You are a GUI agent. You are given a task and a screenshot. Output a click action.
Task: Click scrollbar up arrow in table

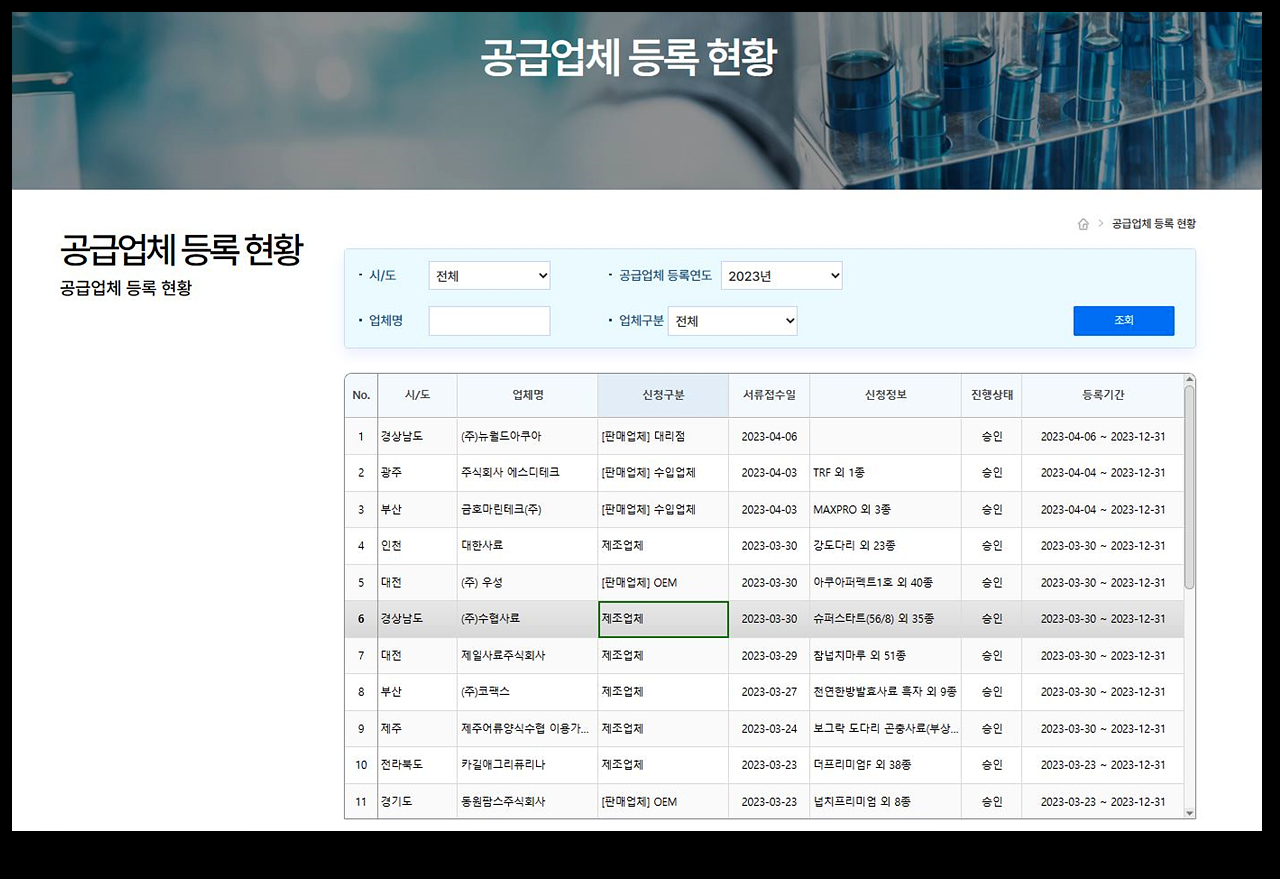pos(1189,380)
